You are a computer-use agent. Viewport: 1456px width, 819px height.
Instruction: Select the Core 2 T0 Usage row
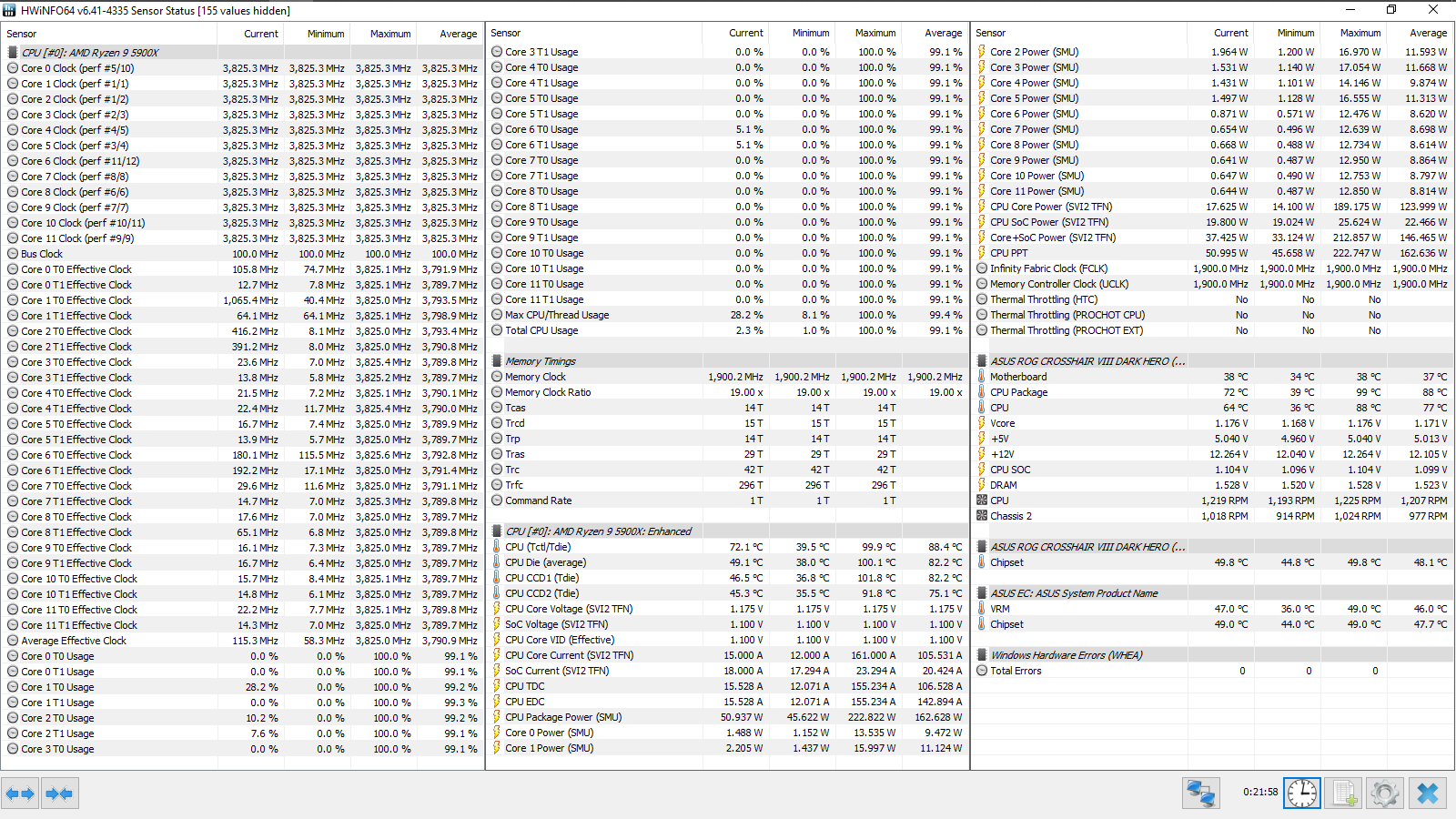coord(243,718)
